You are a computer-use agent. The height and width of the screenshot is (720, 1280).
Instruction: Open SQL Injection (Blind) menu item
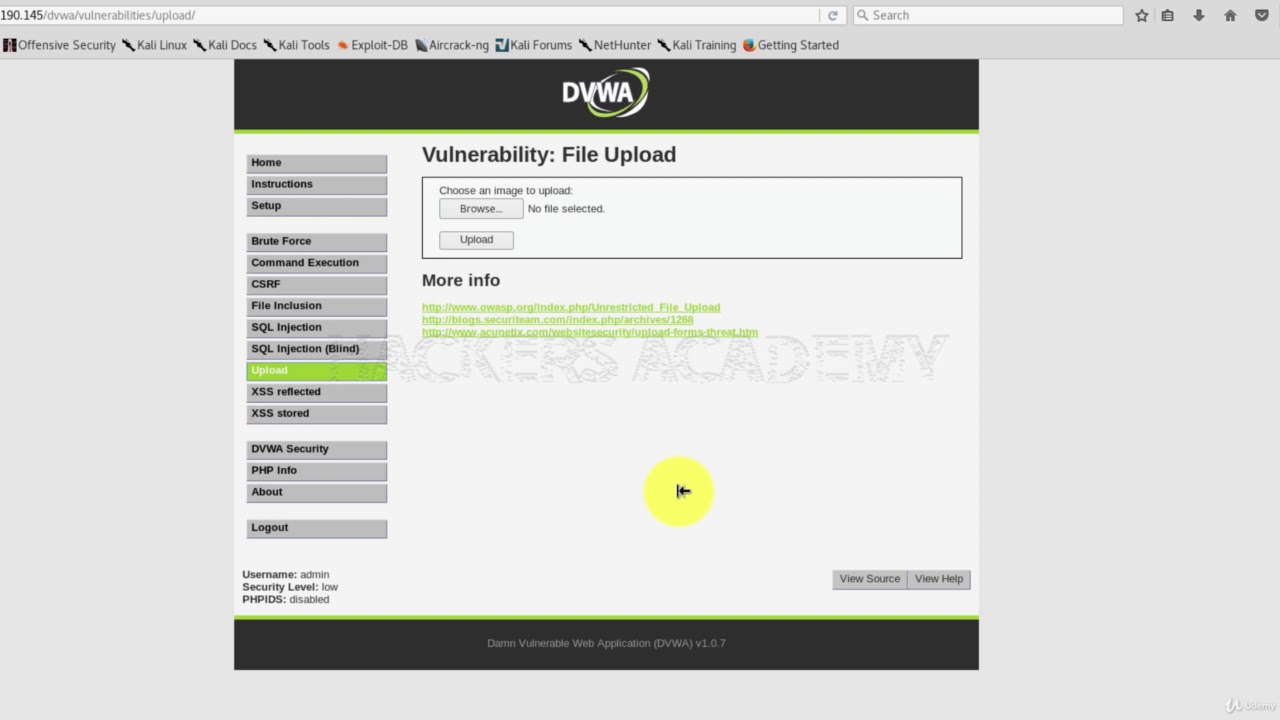[316, 349]
